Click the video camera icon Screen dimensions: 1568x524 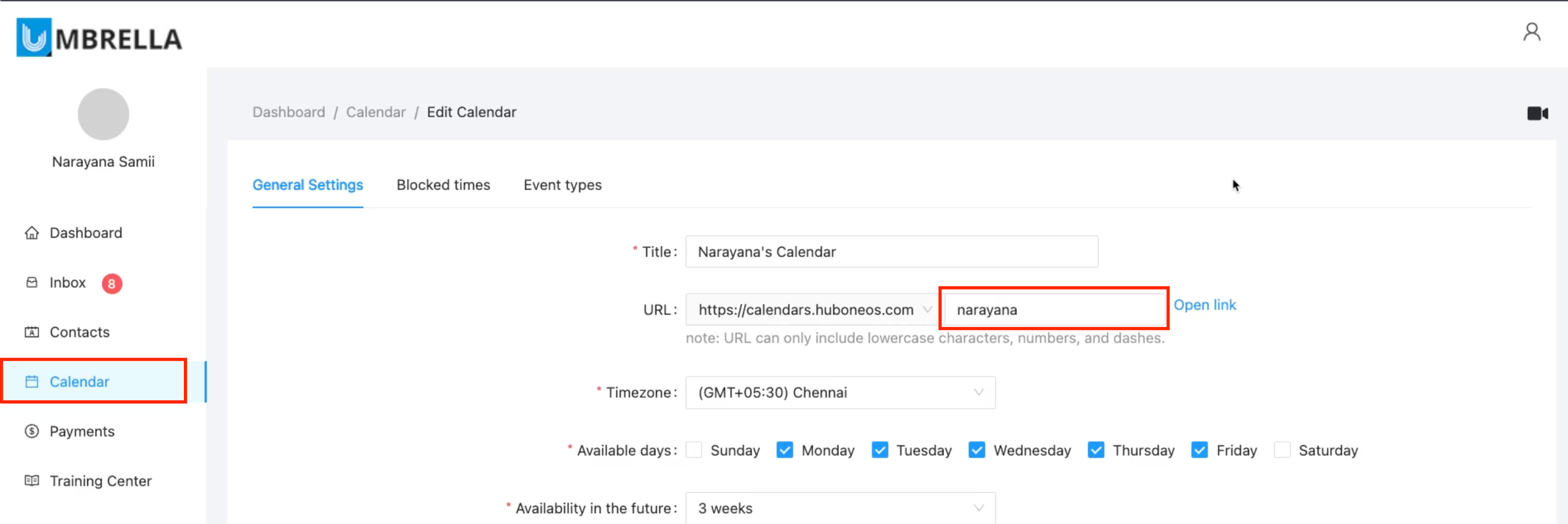pyautogui.click(x=1537, y=113)
